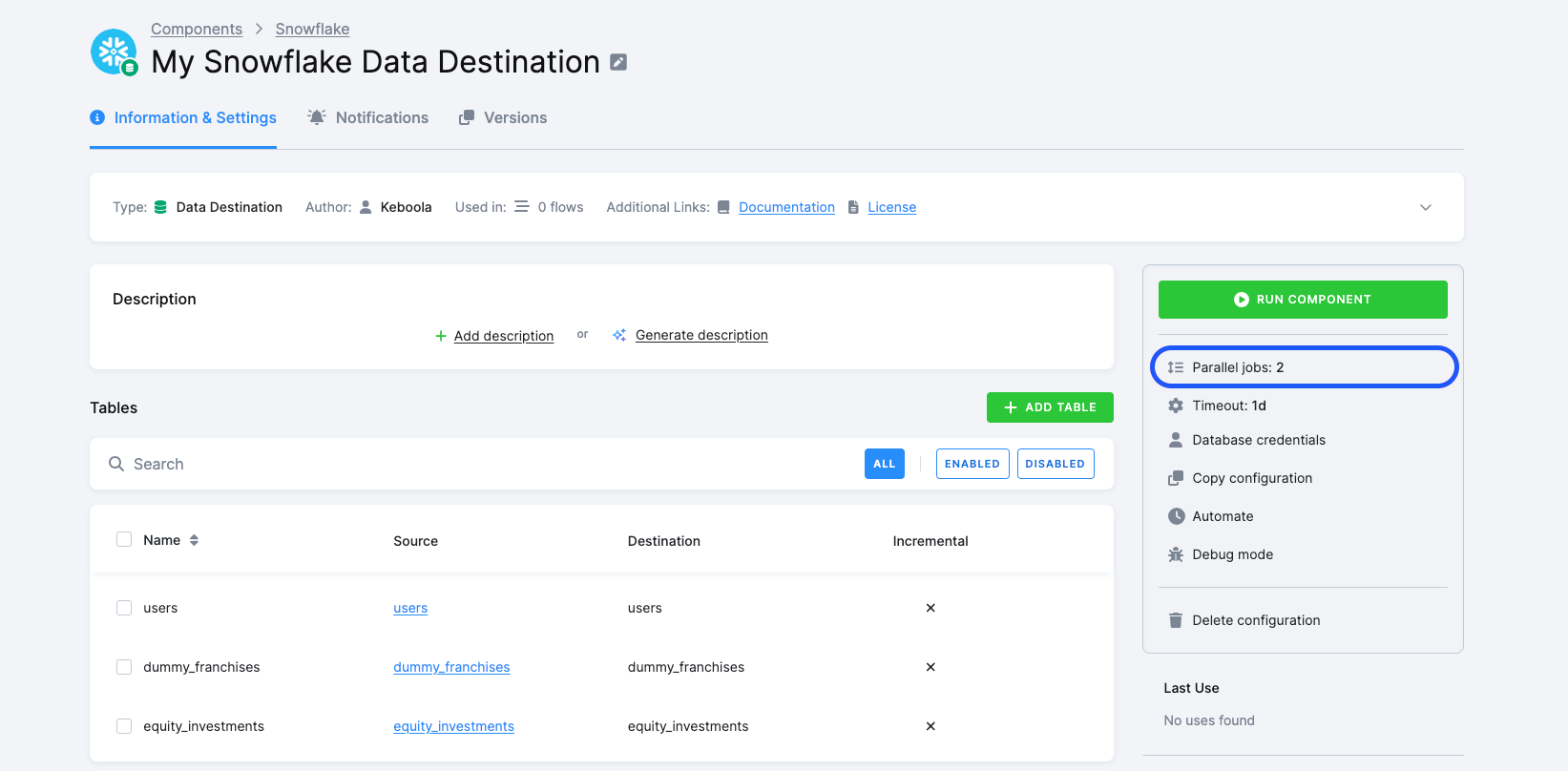
Task: Open the Components breadcrumb link
Action: tap(197, 29)
